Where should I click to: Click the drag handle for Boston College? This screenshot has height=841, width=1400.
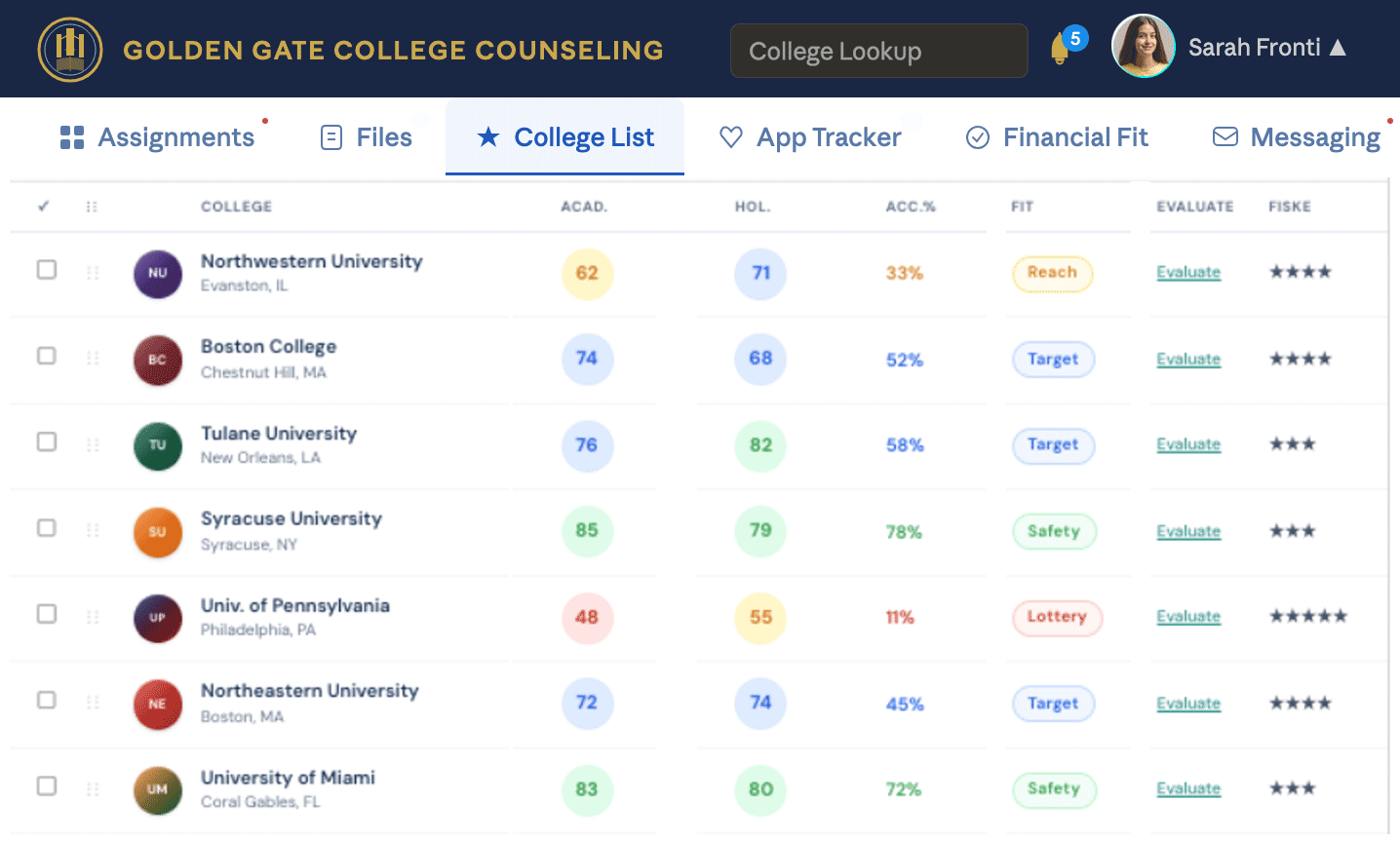93,359
